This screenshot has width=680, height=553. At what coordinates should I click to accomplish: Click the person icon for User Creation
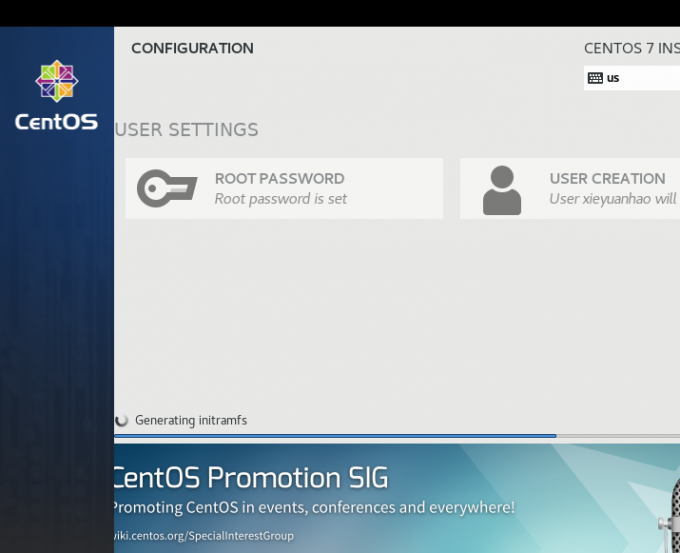coord(501,190)
